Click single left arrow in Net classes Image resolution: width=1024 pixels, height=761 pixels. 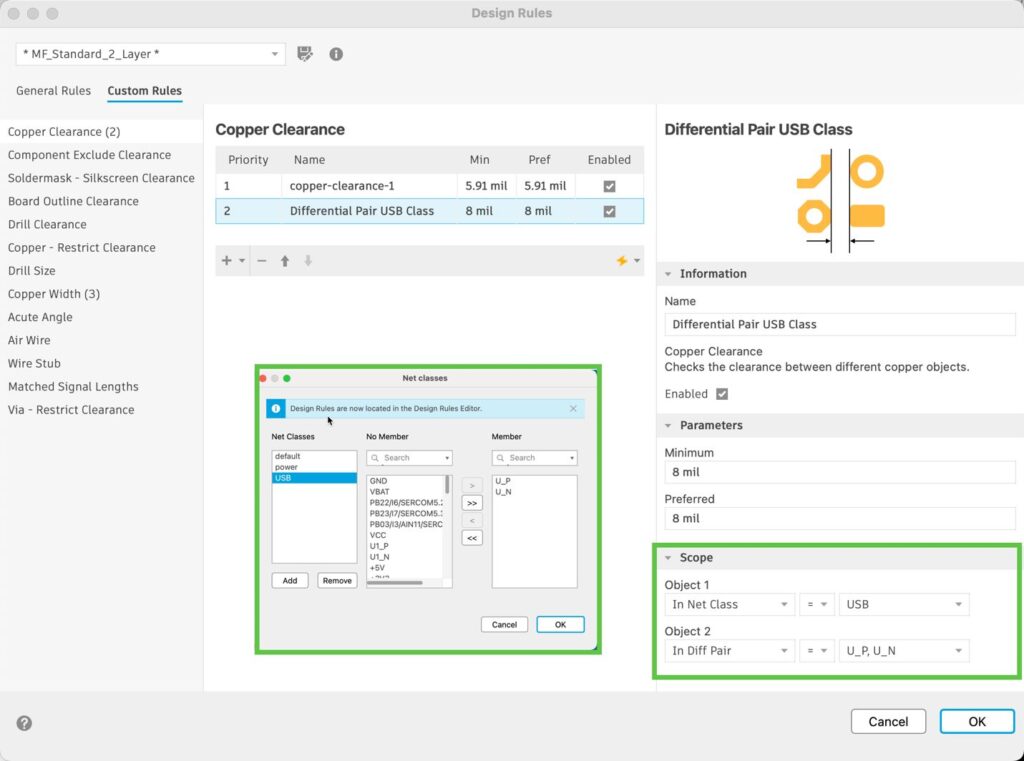472,521
